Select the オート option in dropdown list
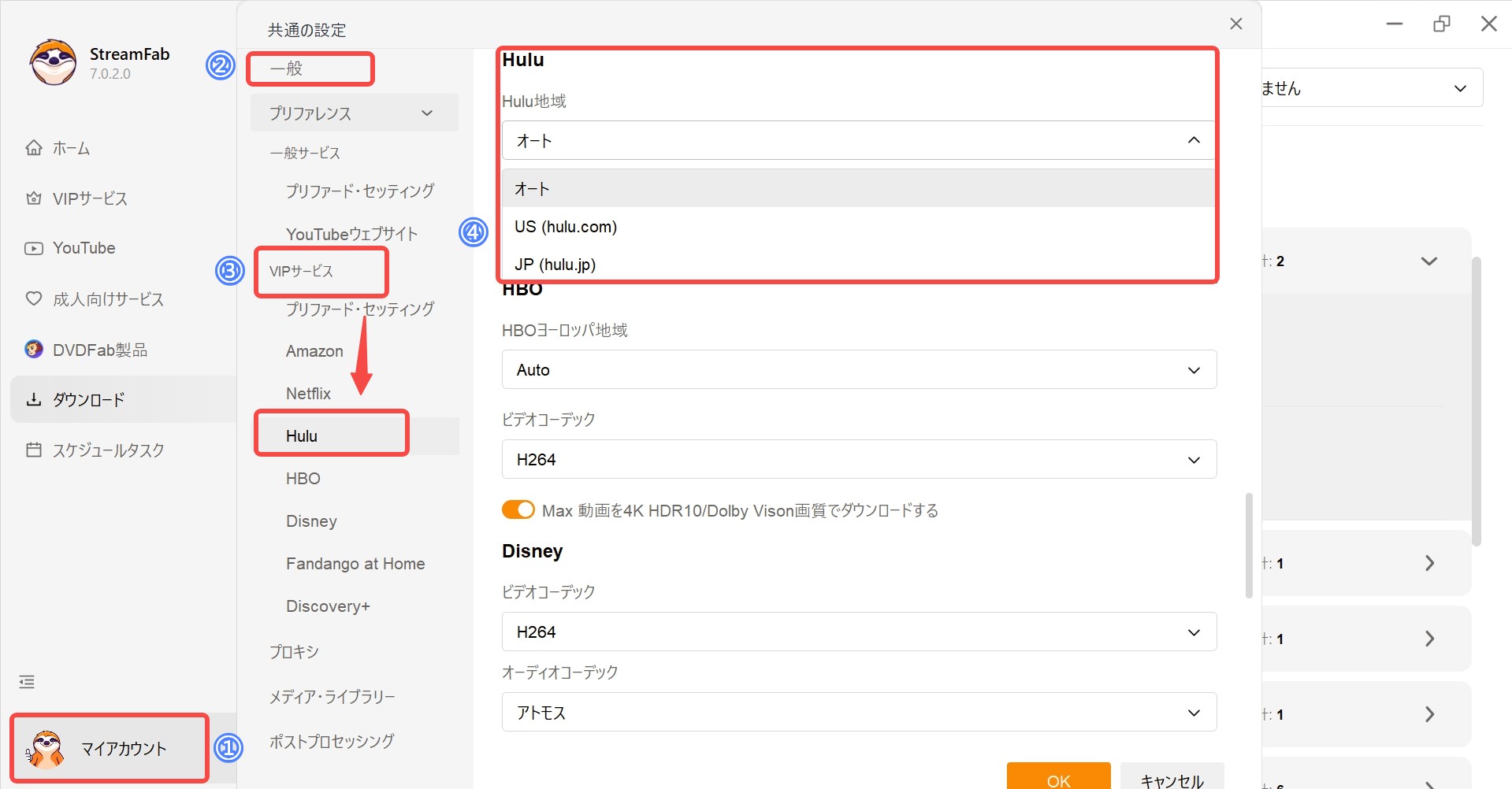This screenshot has width=1512, height=789. tap(859, 189)
